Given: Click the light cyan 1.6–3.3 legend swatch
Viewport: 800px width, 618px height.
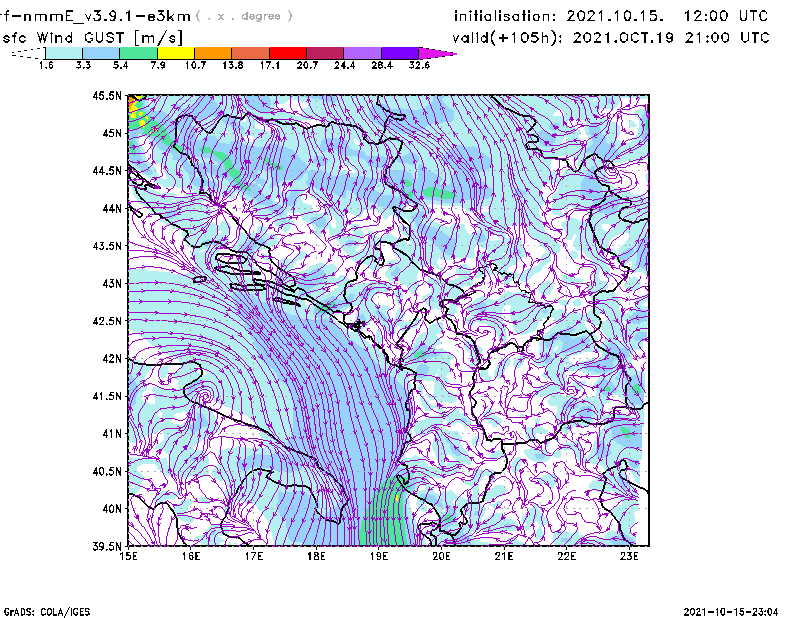Looking at the screenshot, I should 64,53.
